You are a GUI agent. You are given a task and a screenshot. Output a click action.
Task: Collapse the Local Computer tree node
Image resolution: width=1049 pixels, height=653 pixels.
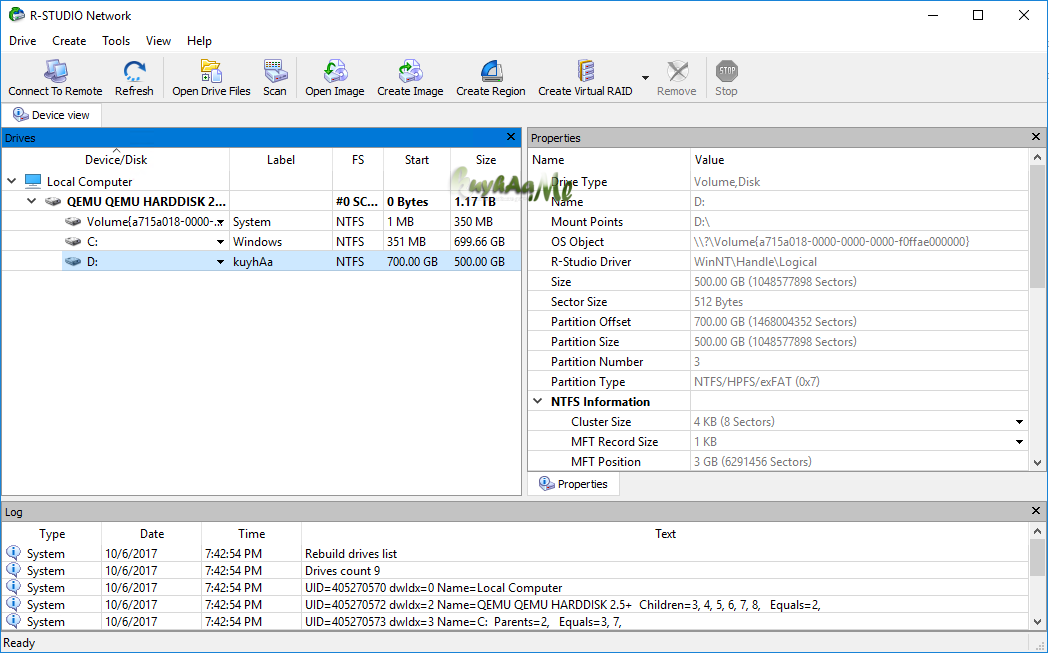(x=11, y=181)
